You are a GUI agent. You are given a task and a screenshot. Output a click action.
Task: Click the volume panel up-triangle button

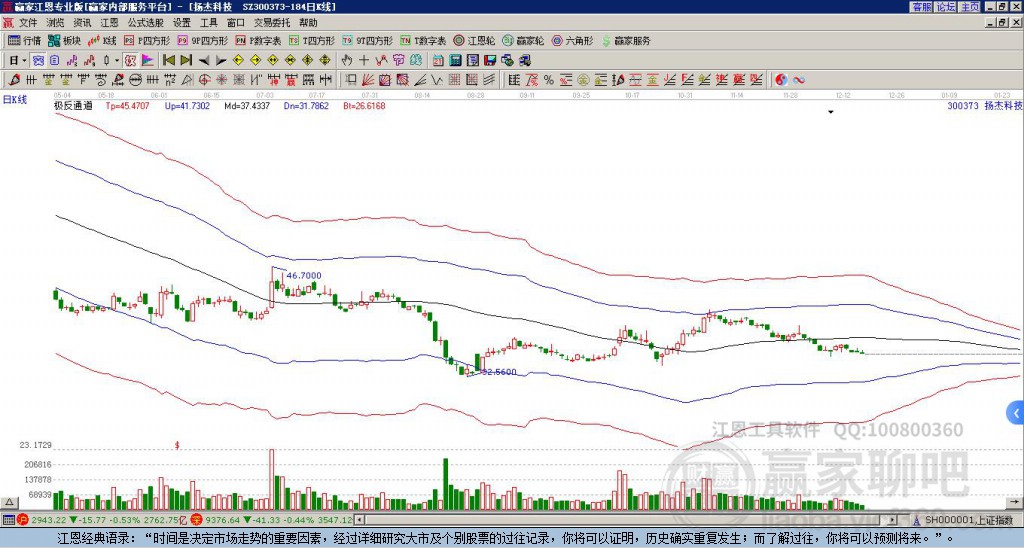point(8,502)
